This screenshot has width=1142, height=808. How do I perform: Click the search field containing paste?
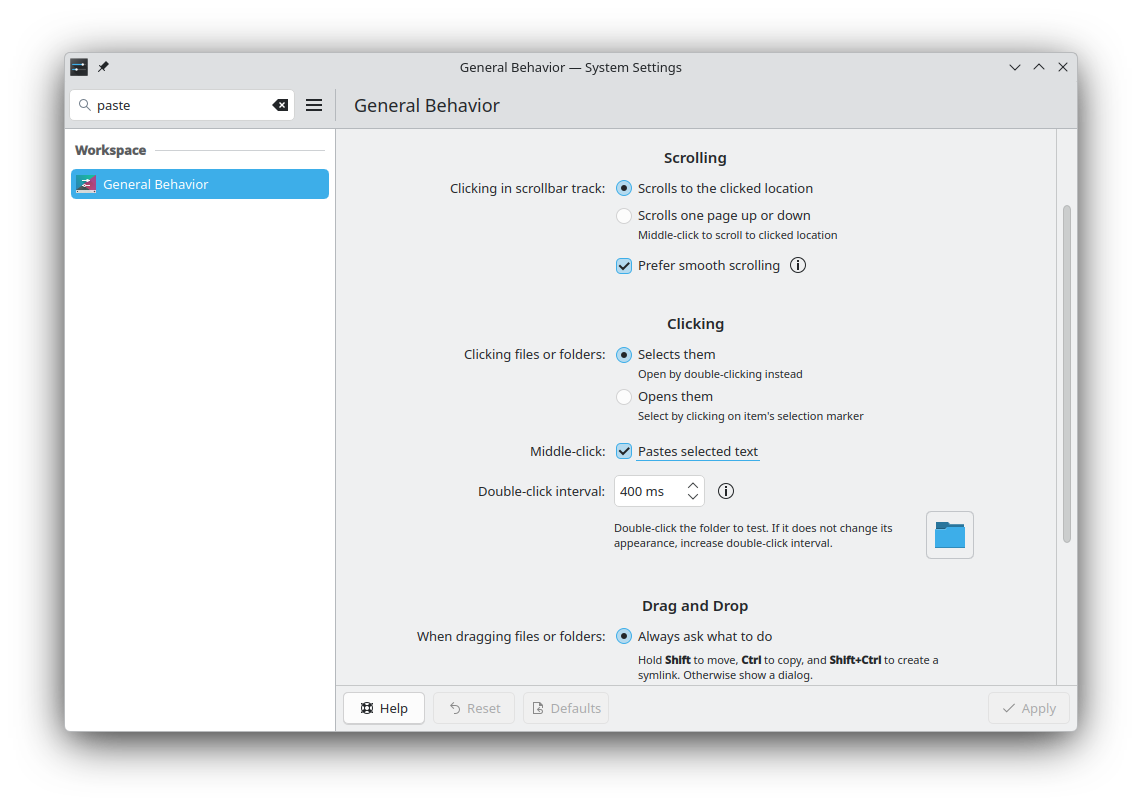click(182, 105)
